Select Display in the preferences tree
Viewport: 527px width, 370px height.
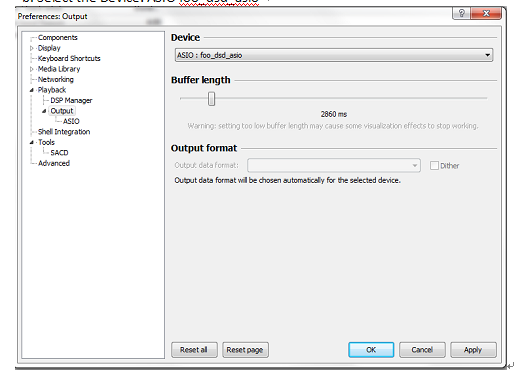49,48
